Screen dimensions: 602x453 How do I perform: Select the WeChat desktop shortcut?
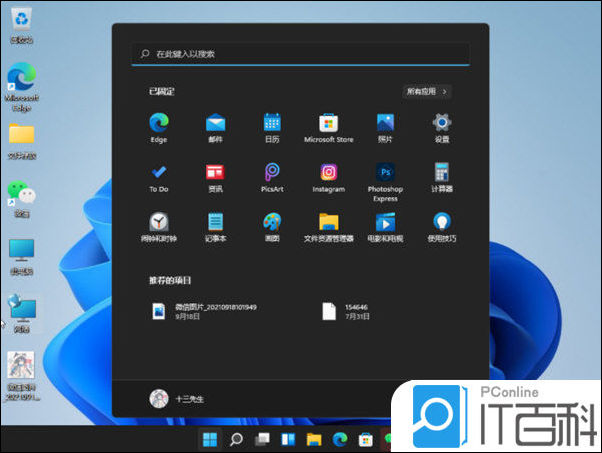[22, 199]
